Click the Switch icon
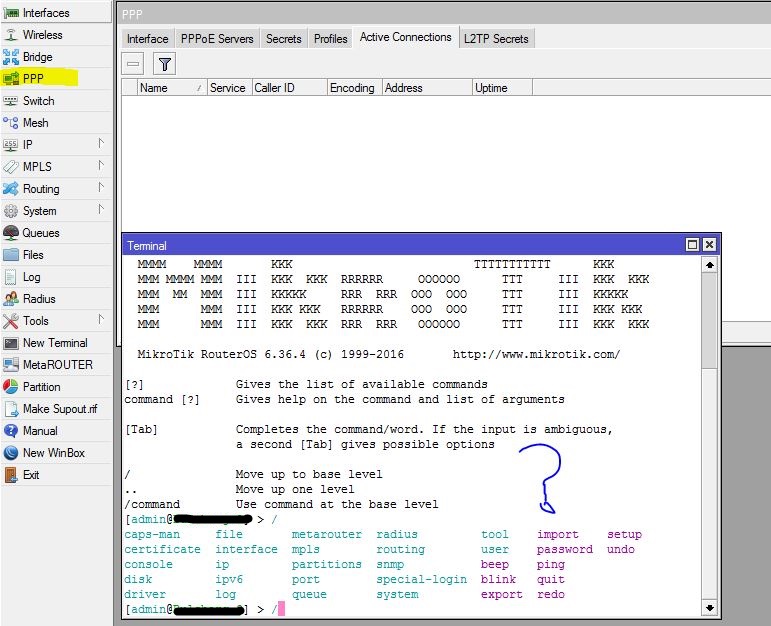The width and height of the screenshot is (771, 626). pos(11,101)
